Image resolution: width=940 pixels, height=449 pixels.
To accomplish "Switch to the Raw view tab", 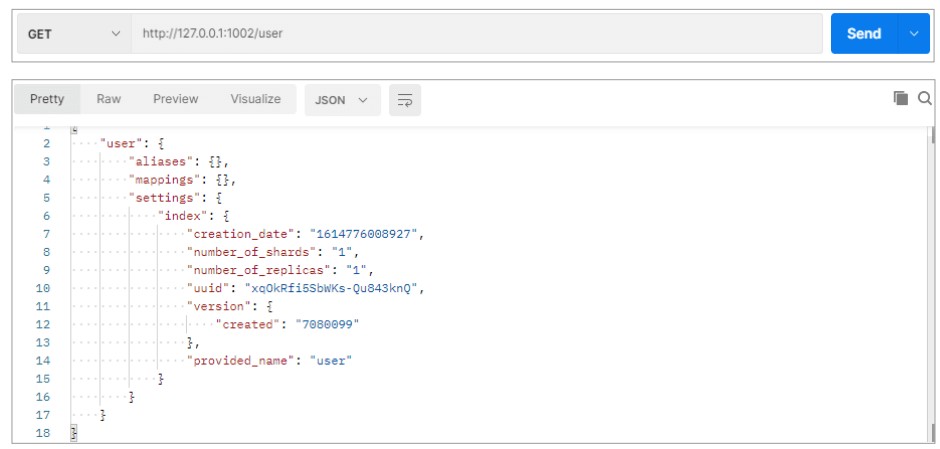I will click(x=109, y=99).
